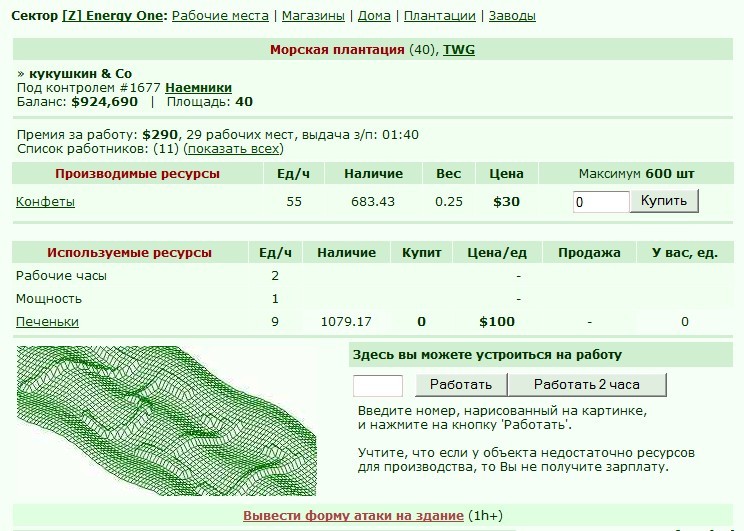Click the Купить button
Screen dimensions: 744x531
664,201
